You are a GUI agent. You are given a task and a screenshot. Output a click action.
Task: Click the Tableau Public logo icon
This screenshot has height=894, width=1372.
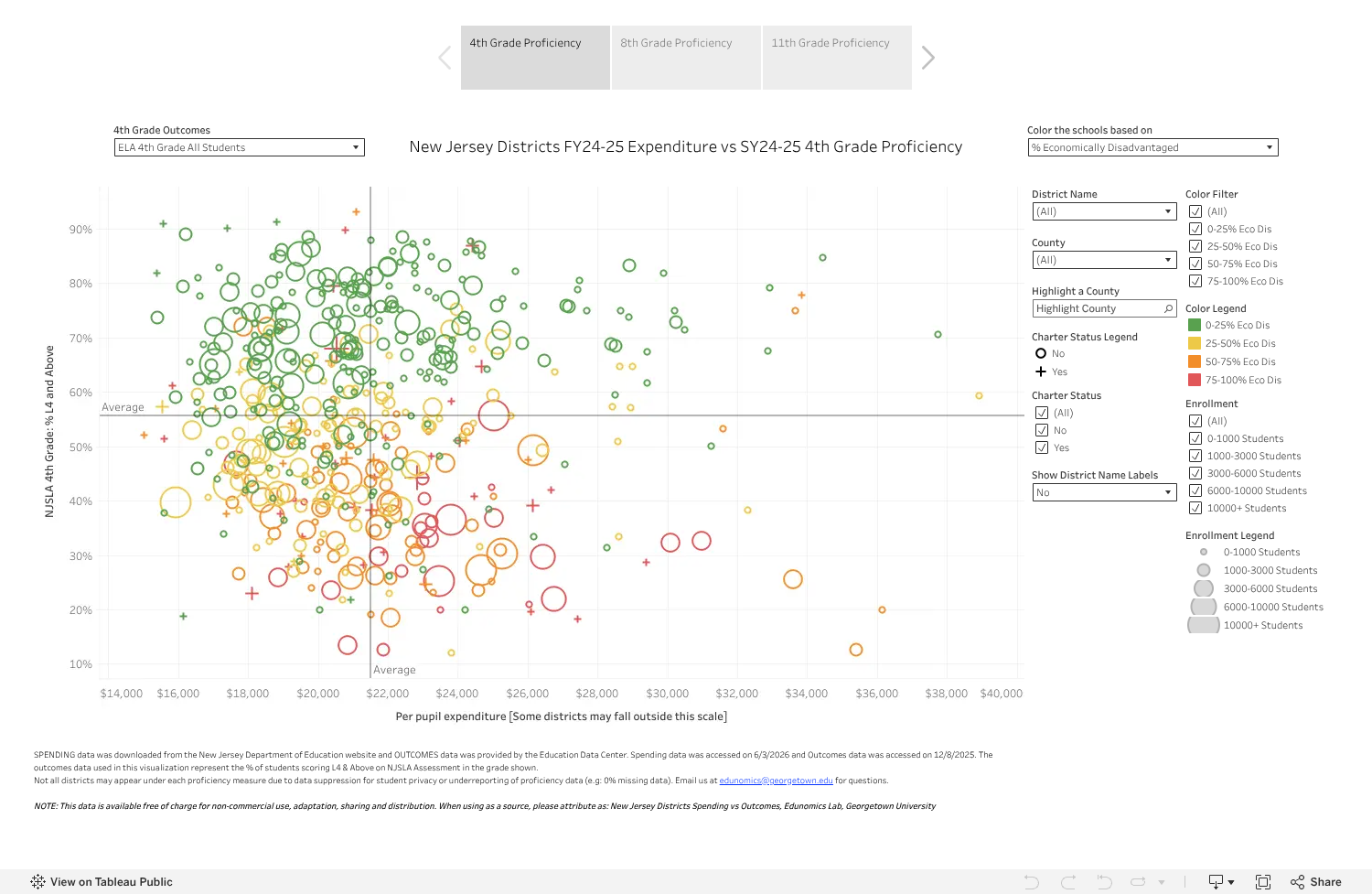coord(38,882)
